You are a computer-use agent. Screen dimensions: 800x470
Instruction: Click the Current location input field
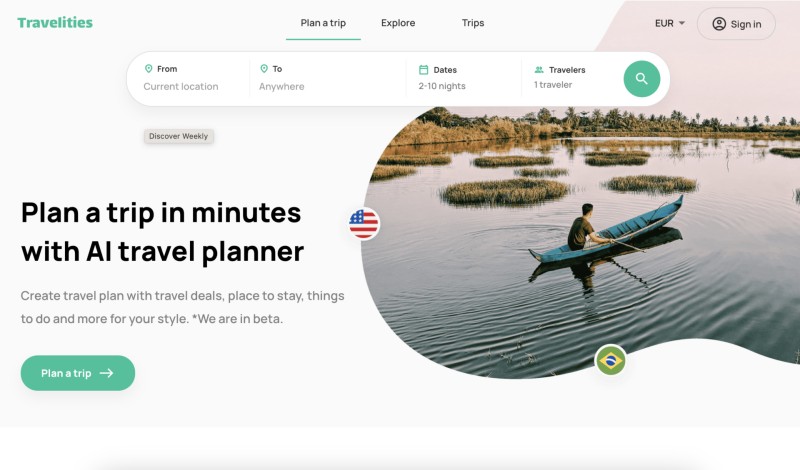tap(181, 87)
